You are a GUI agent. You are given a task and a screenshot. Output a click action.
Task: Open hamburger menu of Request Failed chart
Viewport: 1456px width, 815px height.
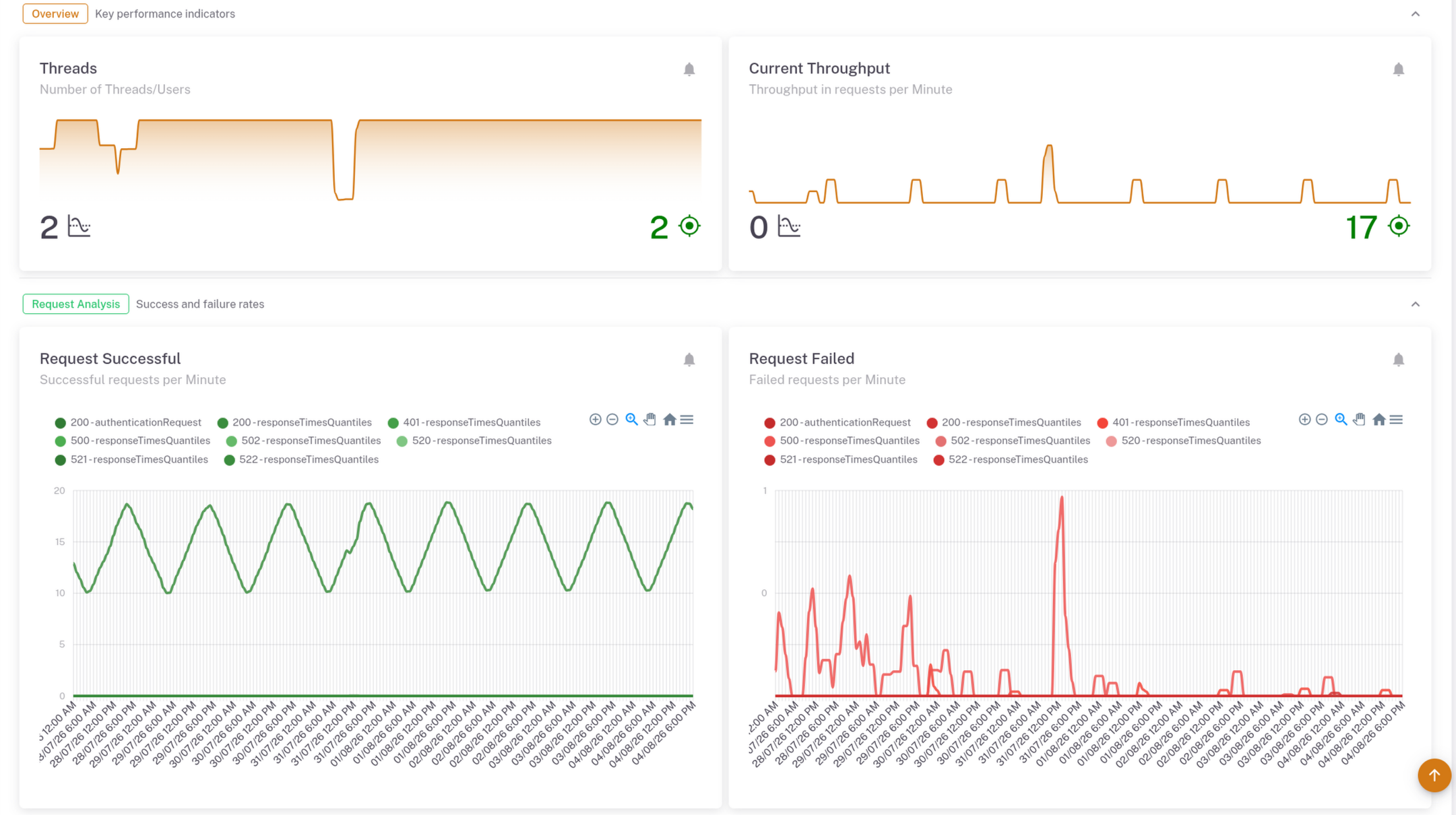(1396, 420)
